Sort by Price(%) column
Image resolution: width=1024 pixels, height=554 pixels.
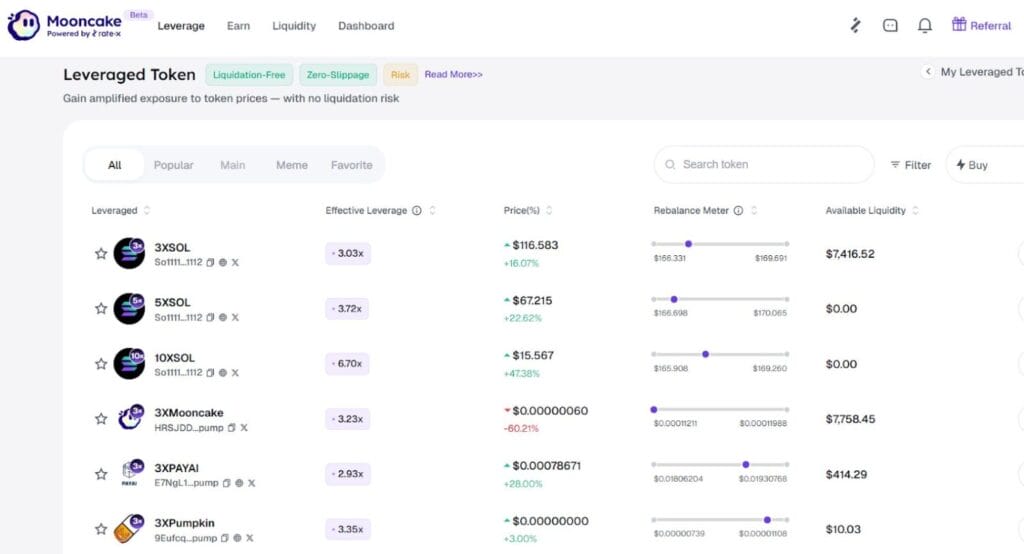click(549, 210)
